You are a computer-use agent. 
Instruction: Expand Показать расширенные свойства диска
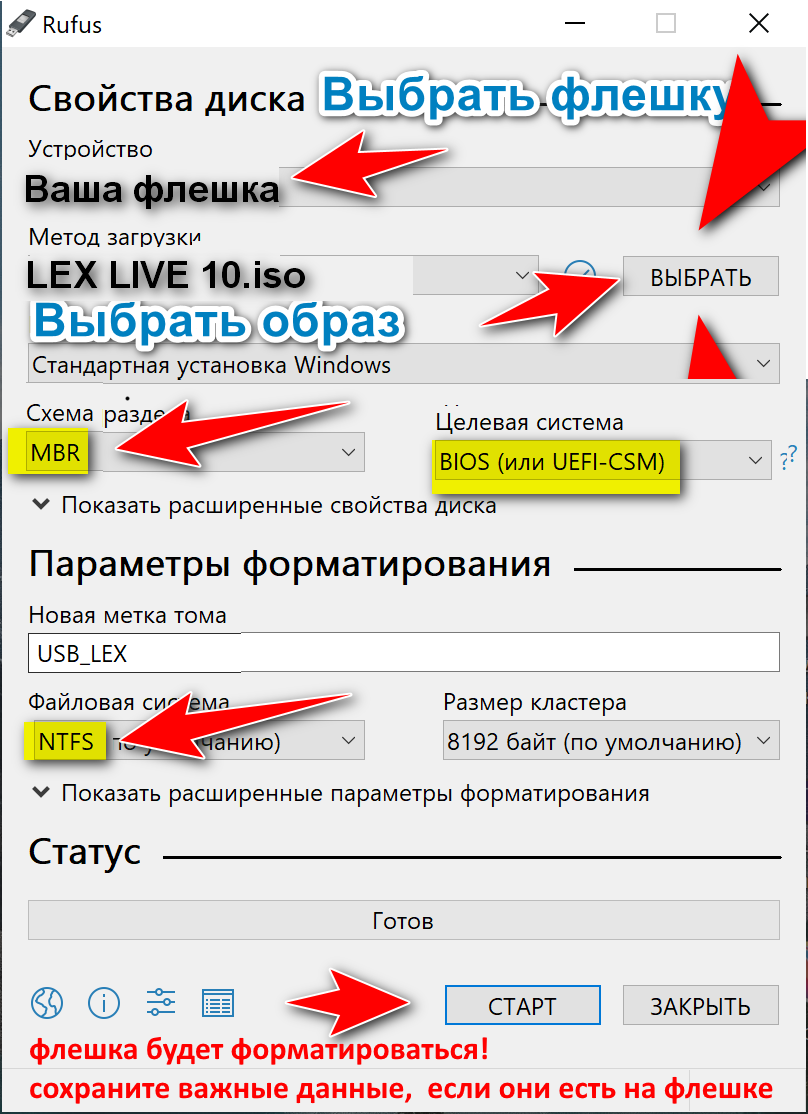[265, 506]
